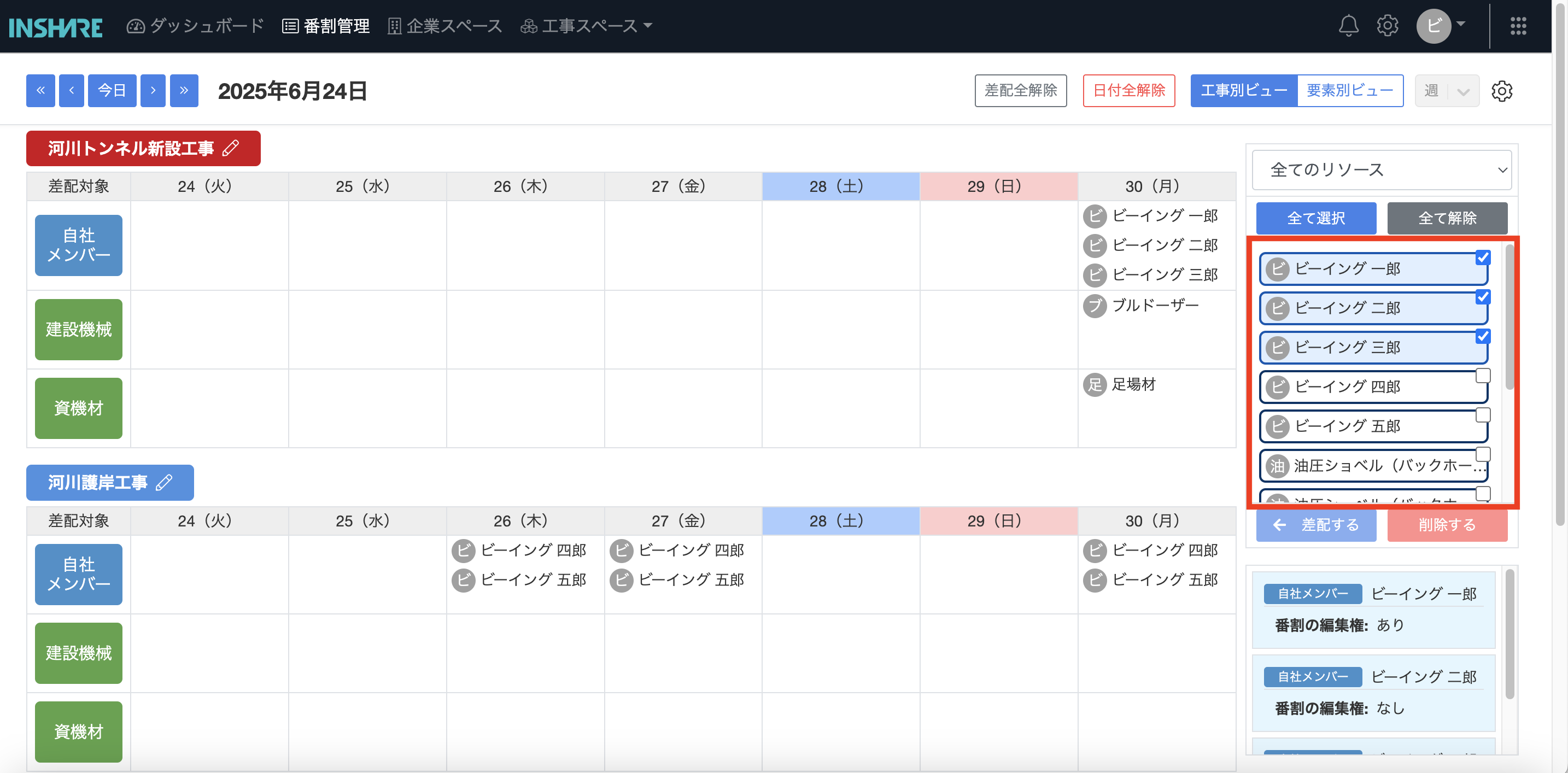The height and width of the screenshot is (773, 1568).
Task: Uncheck ビーイング 三郎 in resource list
Action: tap(1483, 337)
